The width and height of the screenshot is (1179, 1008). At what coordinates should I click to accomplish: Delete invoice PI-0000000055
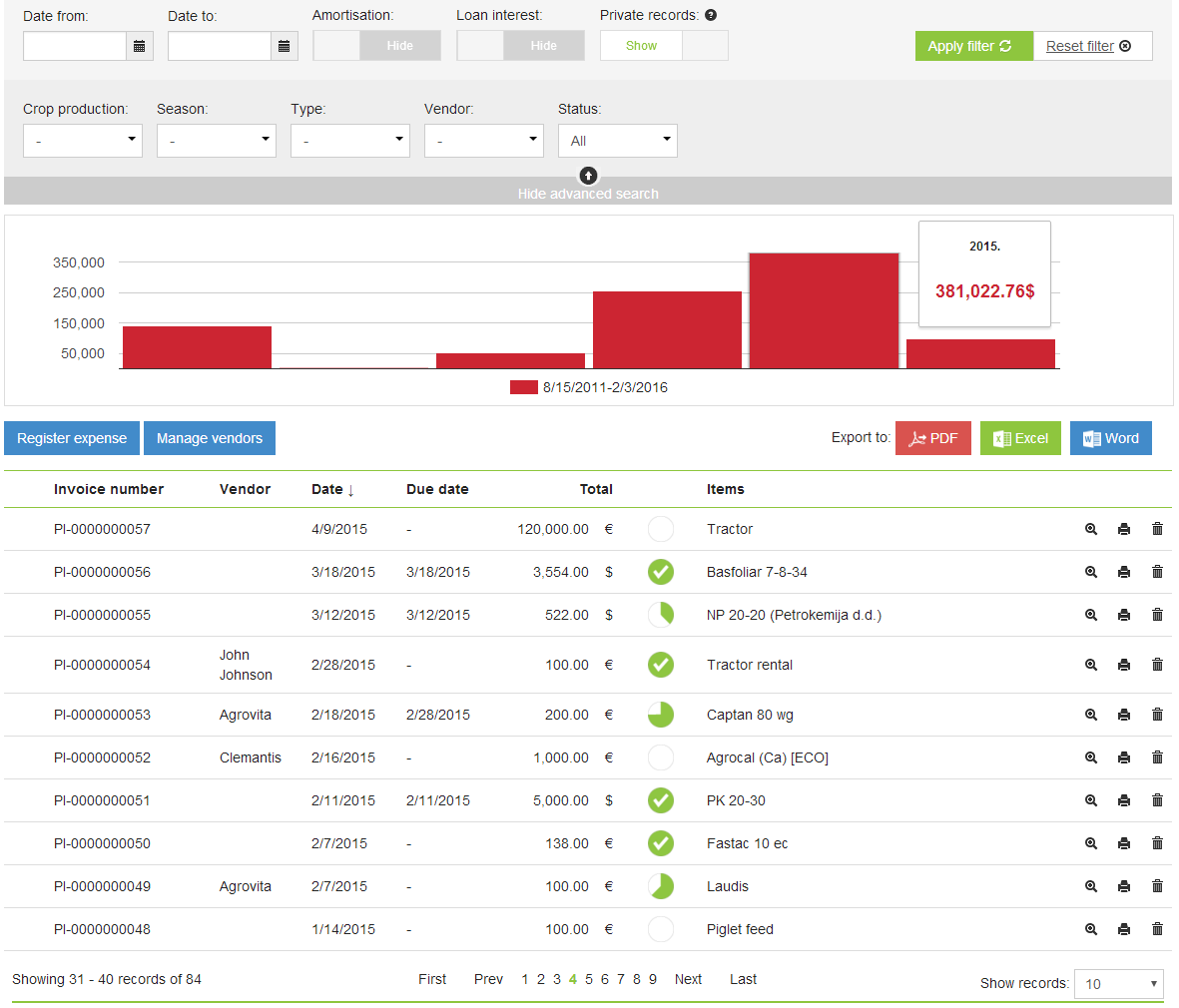1157,615
